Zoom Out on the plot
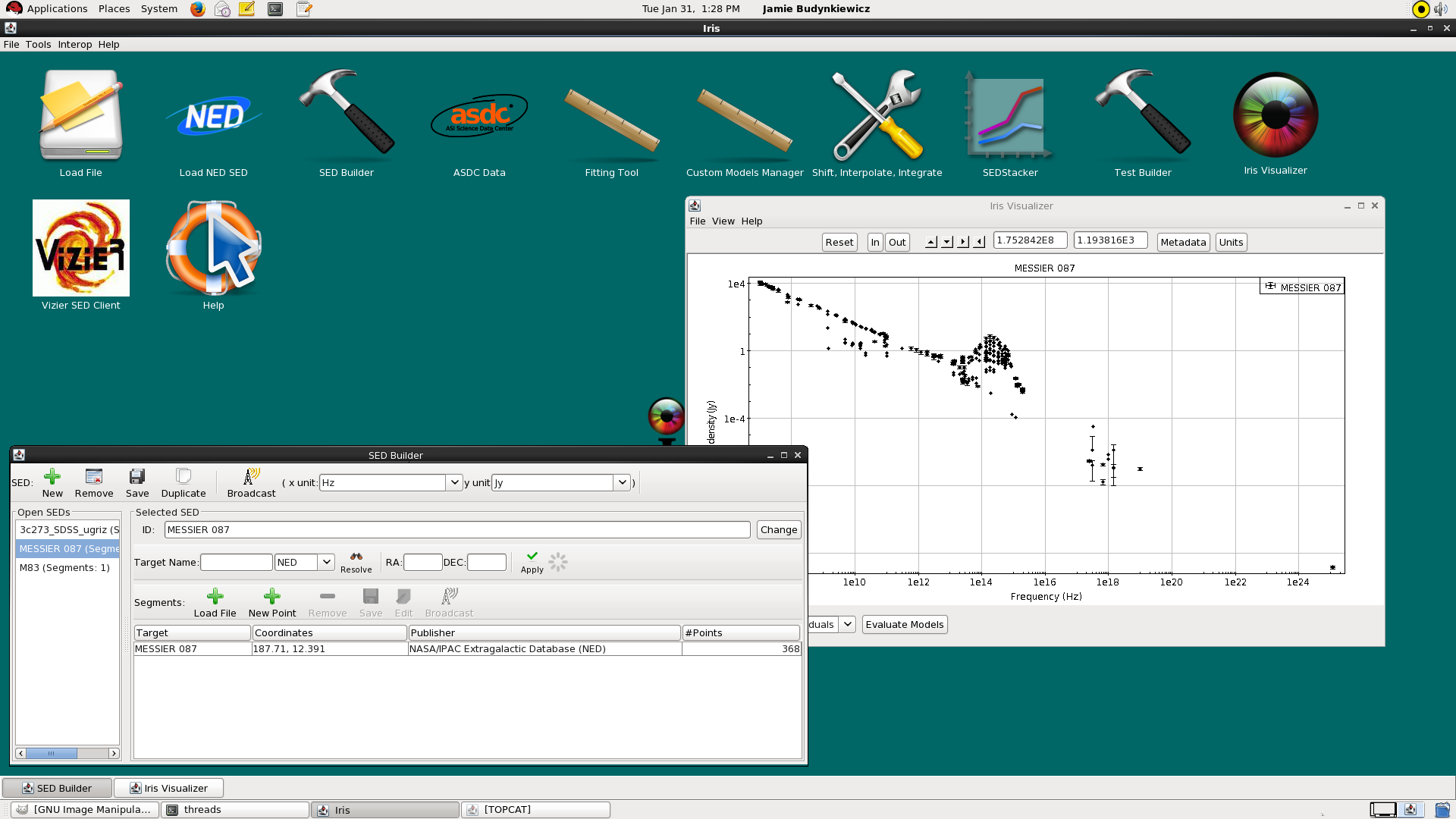The height and width of the screenshot is (819, 1456). pos(897,242)
